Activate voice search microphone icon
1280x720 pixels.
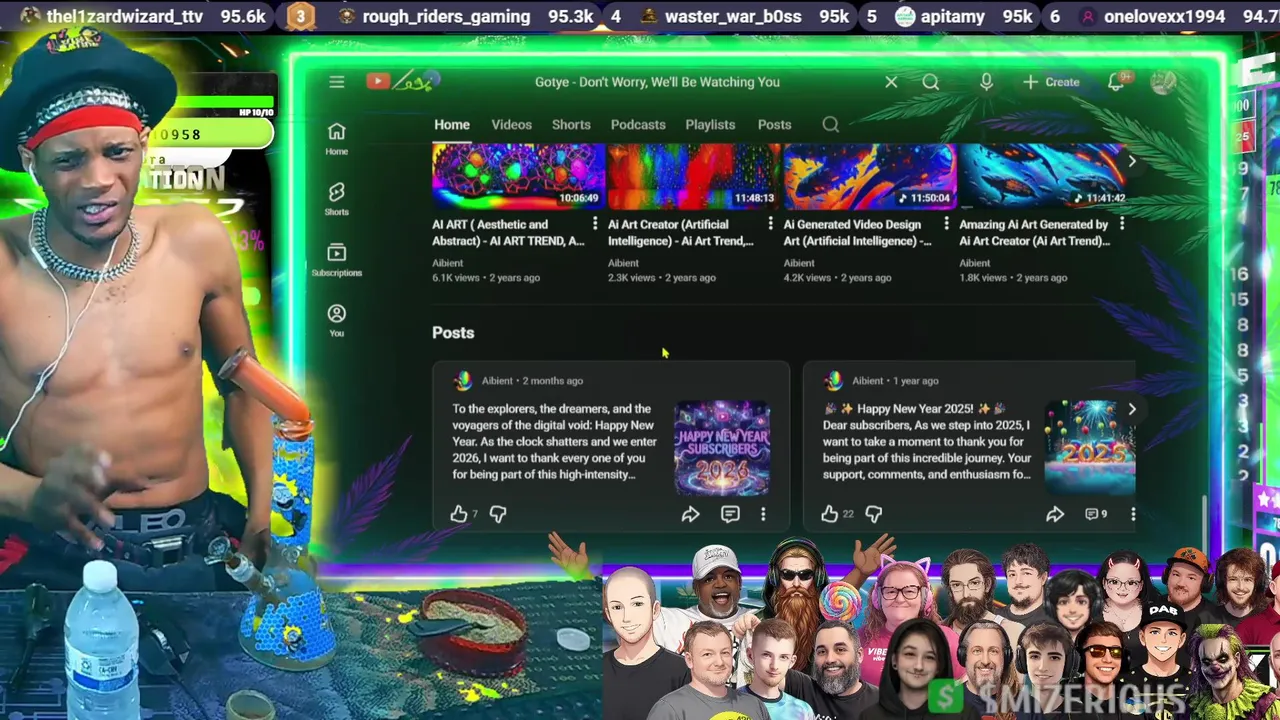click(x=986, y=82)
